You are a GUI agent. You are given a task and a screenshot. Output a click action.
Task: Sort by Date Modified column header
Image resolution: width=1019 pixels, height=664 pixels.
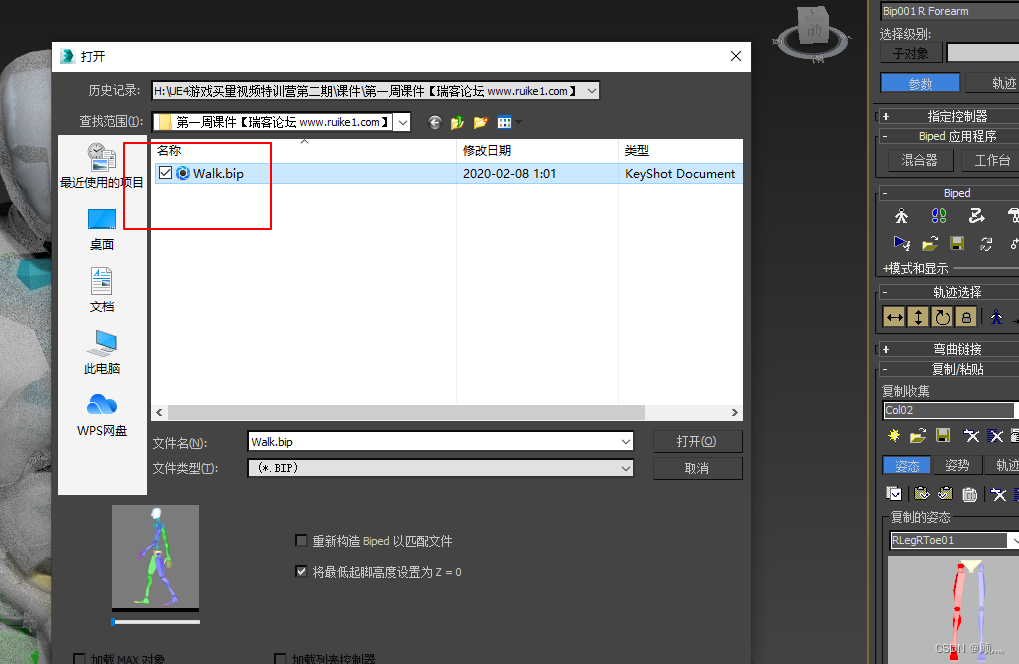[x=537, y=151]
